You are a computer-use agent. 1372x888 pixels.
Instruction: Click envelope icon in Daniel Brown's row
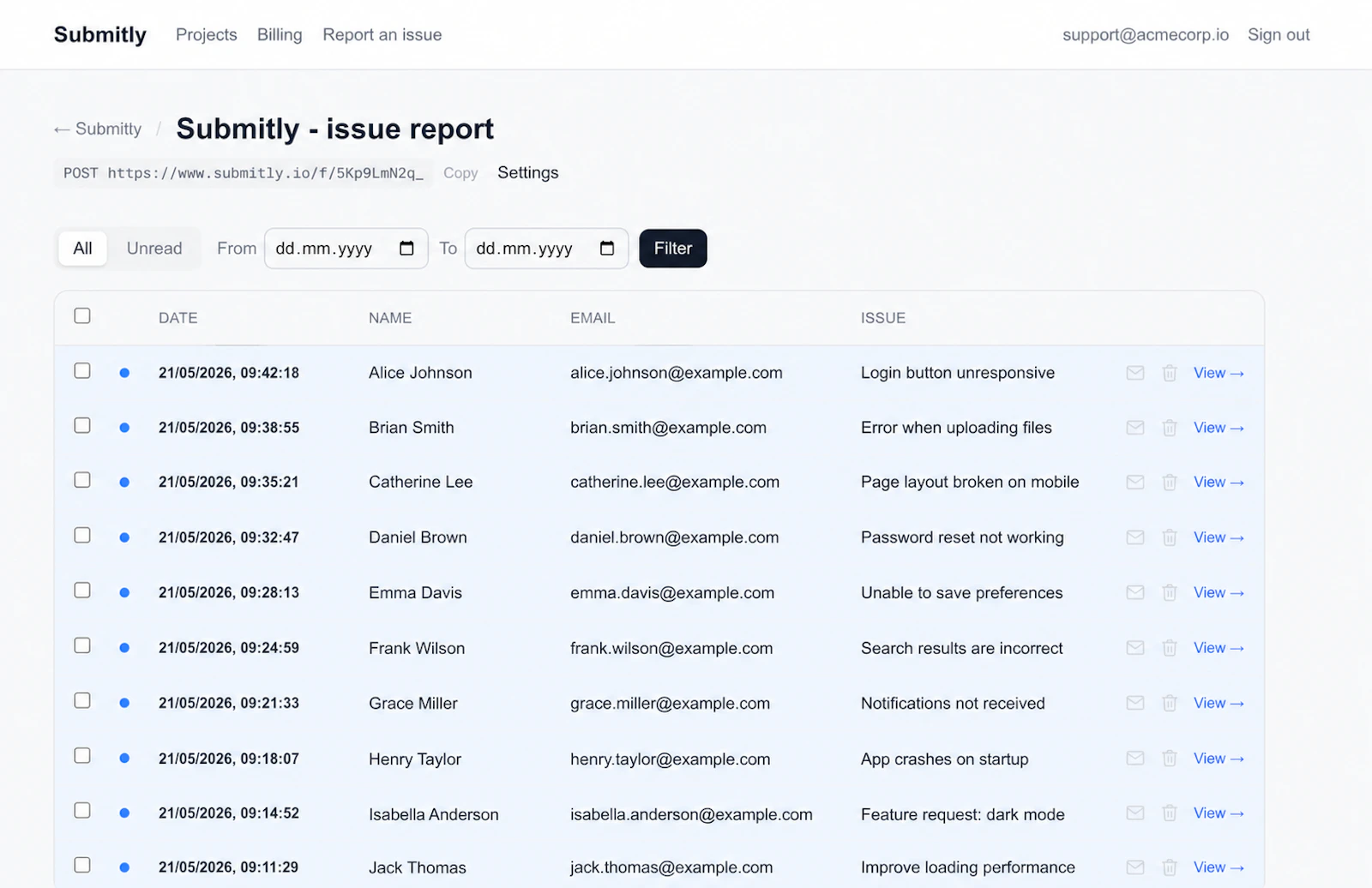pos(1135,537)
